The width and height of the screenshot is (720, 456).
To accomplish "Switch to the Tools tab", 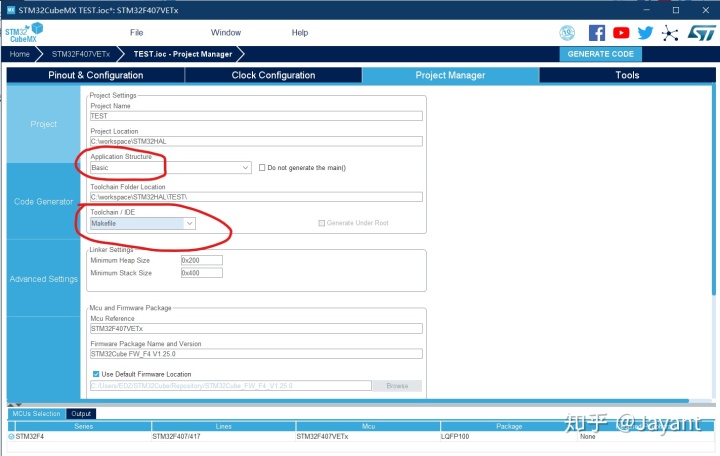I will pos(627,75).
